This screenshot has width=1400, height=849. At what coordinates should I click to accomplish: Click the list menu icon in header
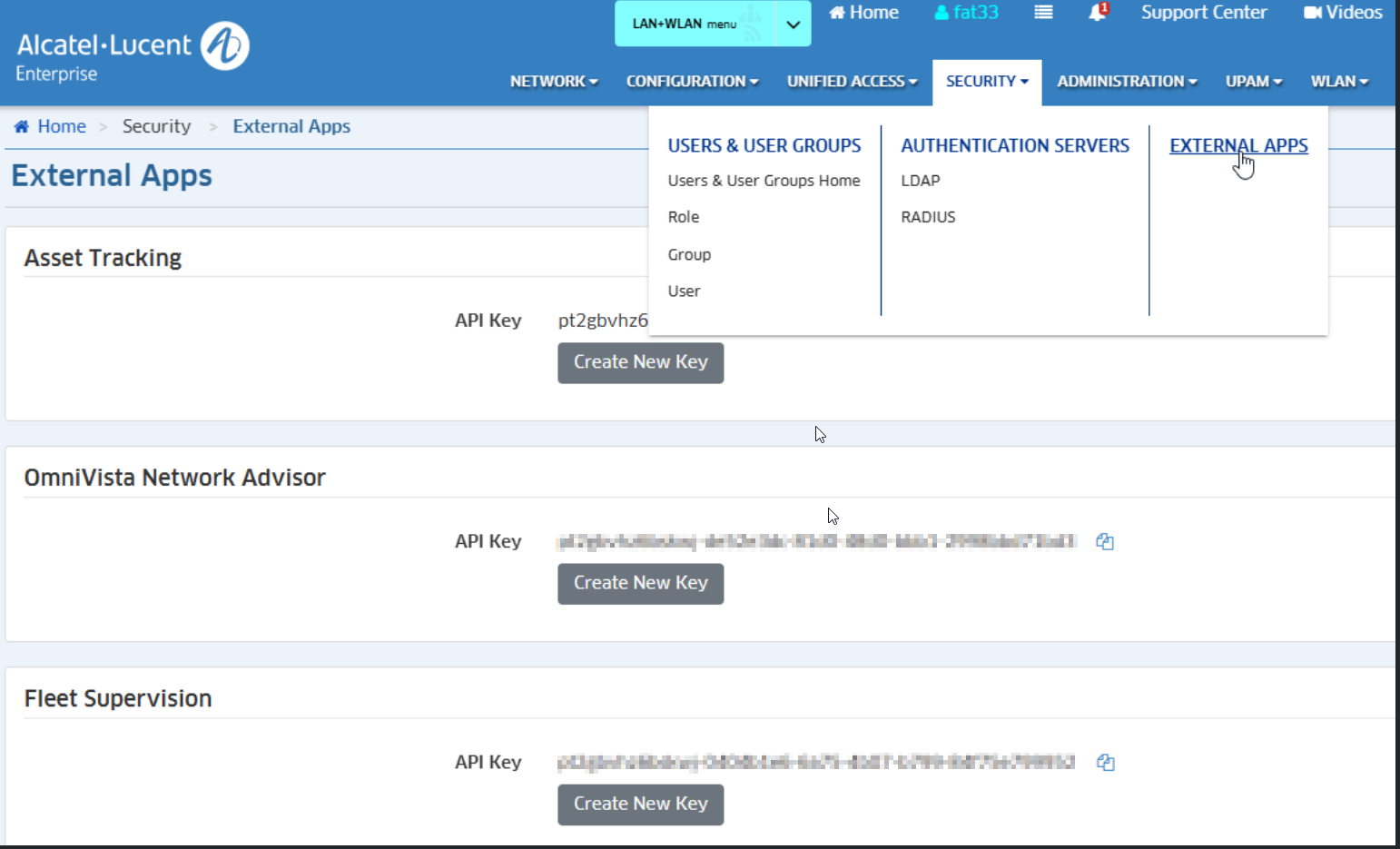(1043, 13)
